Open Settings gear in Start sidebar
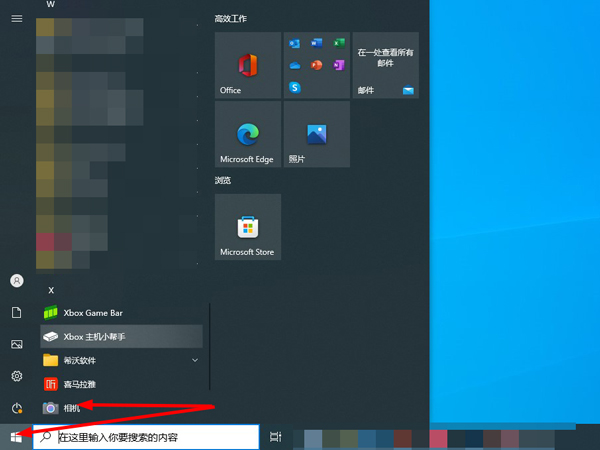 click(x=17, y=377)
